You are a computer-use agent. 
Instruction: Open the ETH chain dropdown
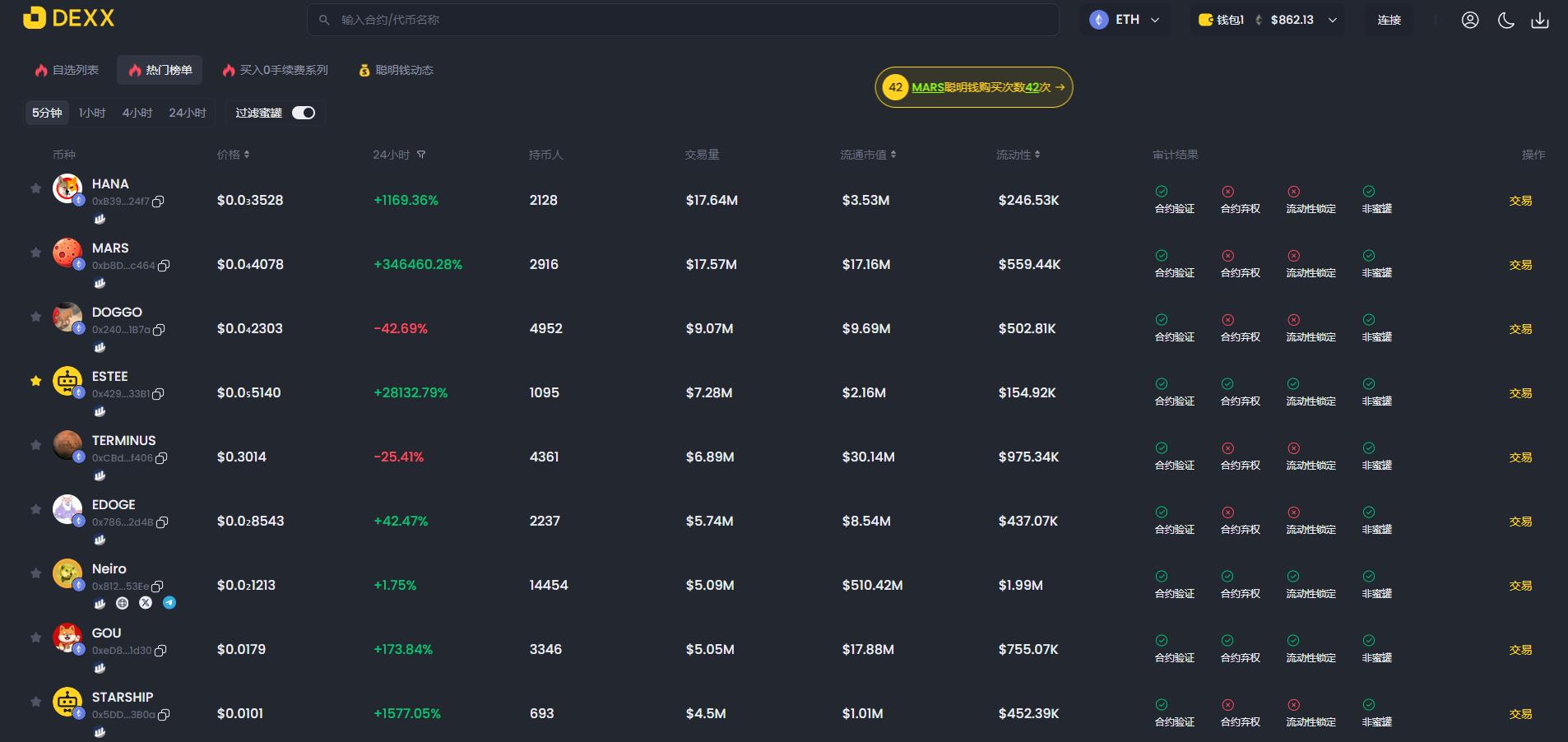(1125, 20)
